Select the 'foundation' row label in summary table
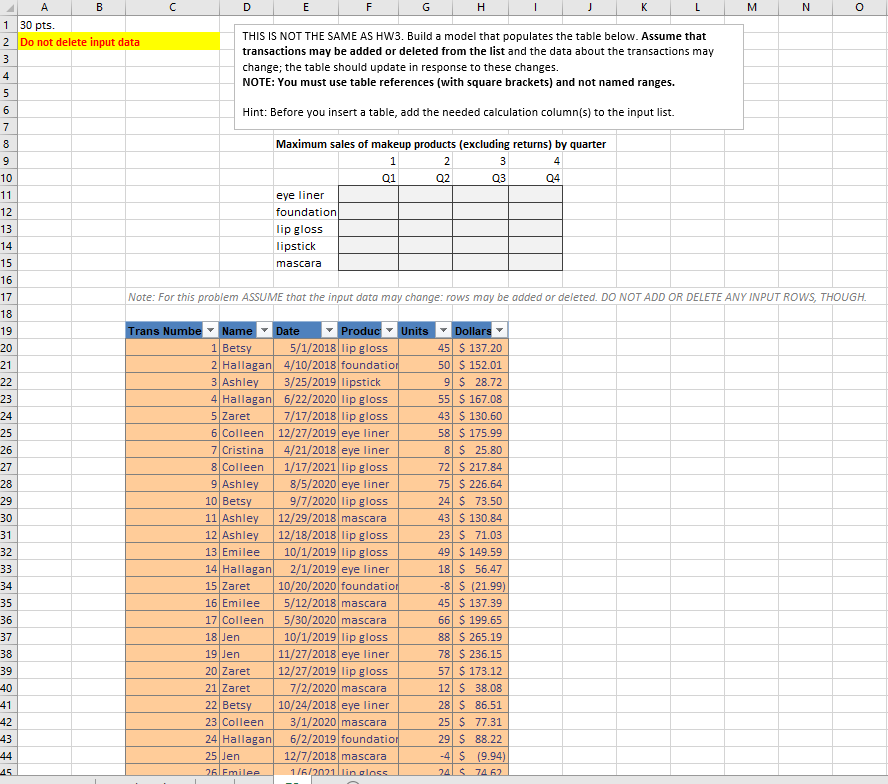This screenshot has width=888, height=784. [x=306, y=212]
